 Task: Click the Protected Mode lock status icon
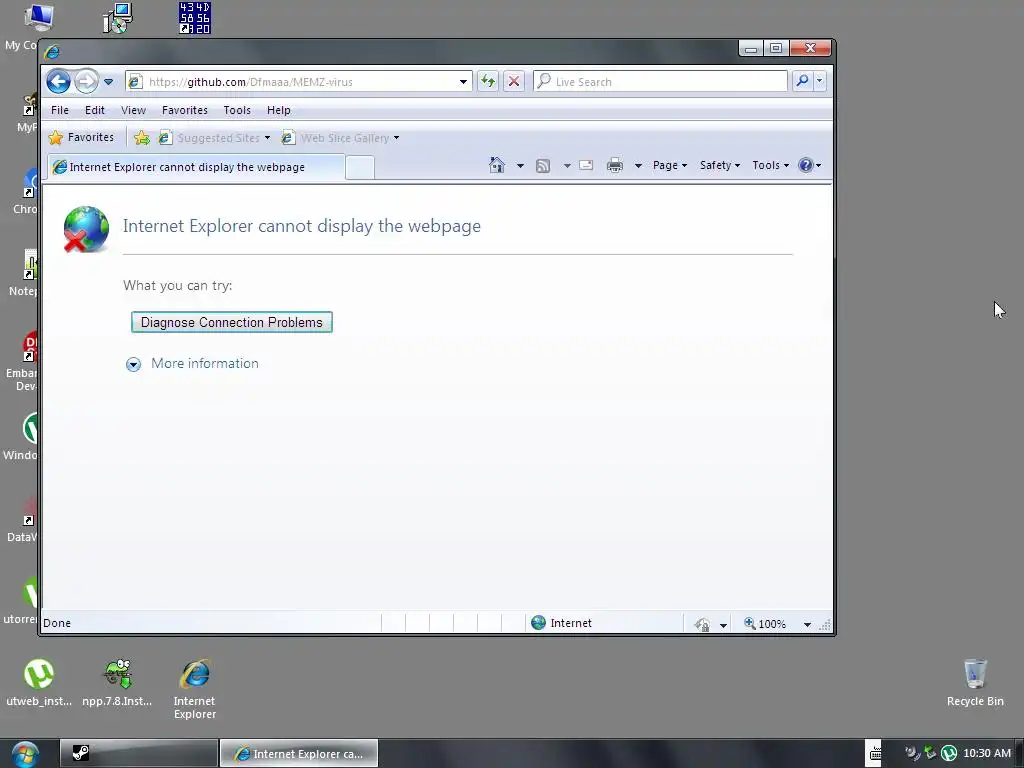[702, 624]
